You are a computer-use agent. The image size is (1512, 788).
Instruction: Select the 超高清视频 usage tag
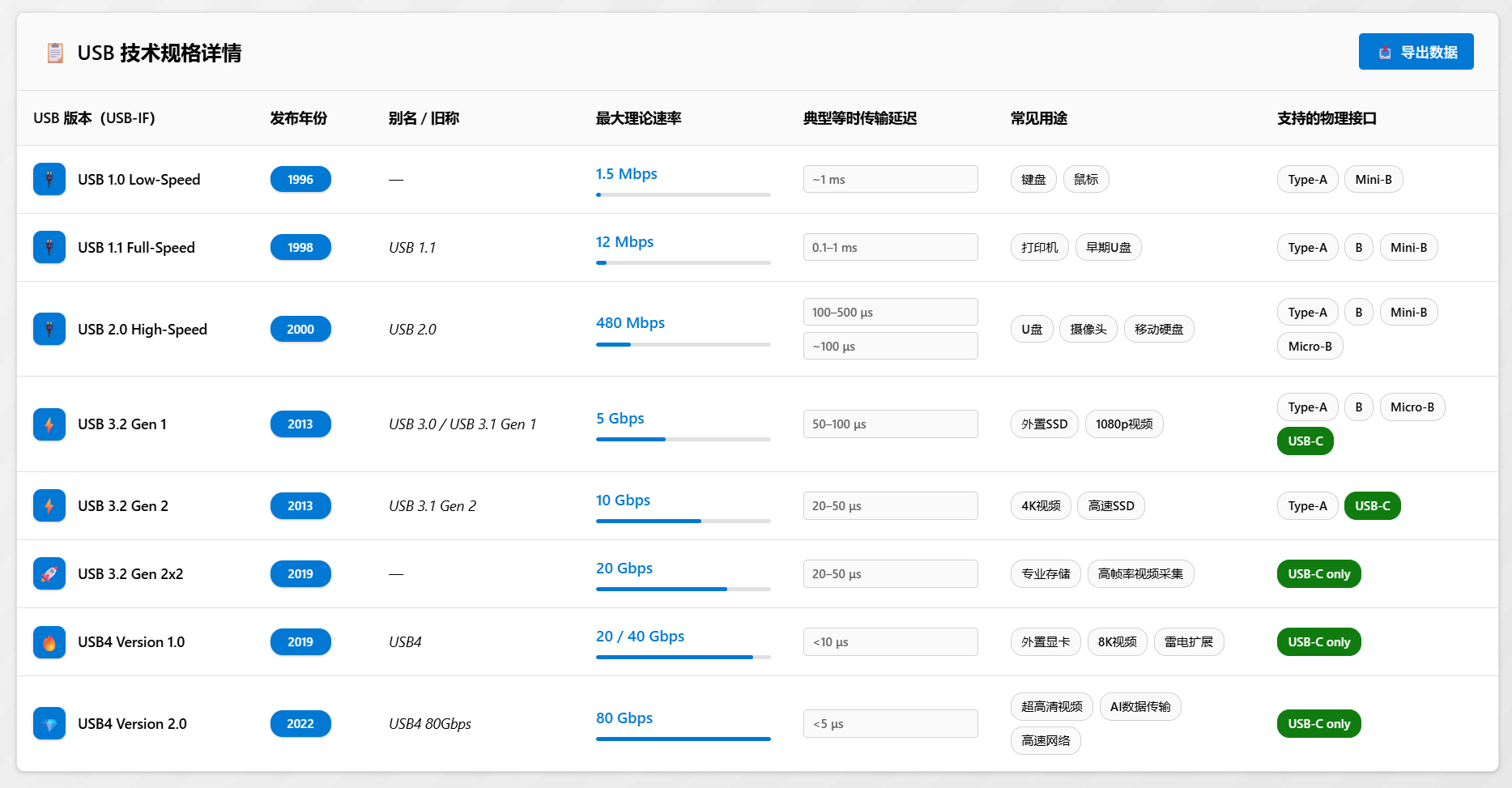click(x=1052, y=706)
